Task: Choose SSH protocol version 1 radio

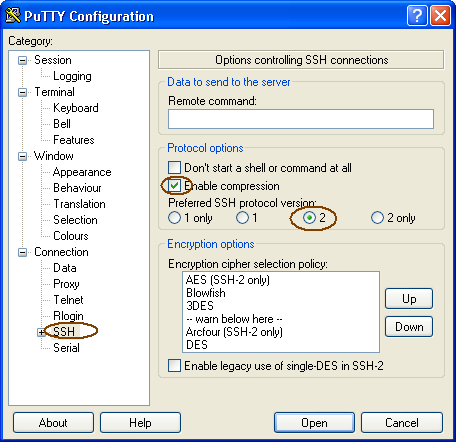Action: [x=242, y=218]
